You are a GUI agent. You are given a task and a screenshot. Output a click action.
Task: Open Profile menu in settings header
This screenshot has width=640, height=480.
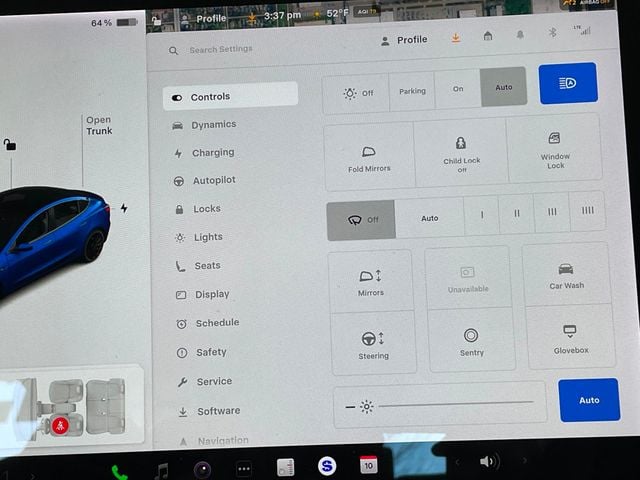[404, 40]
